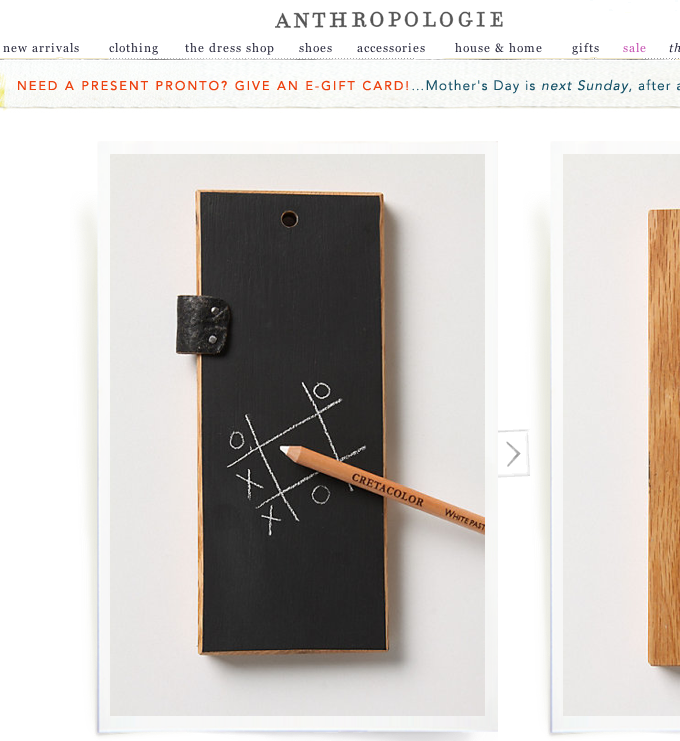Advance to next product image arrow
680x741 pixels.
tap(514, 454)
